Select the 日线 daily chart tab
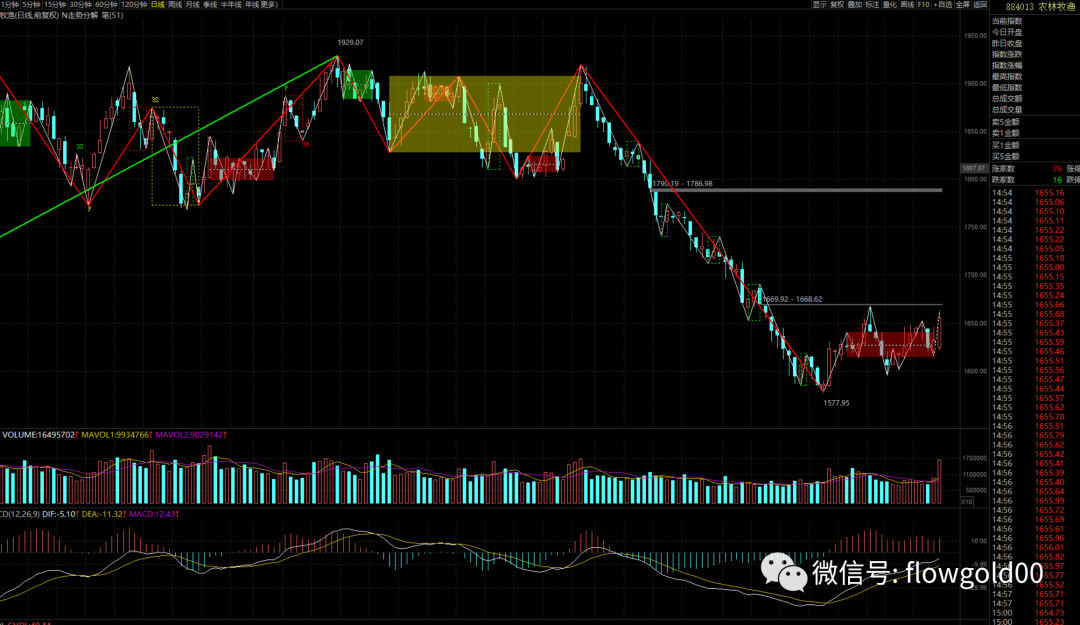 point(158,5)
